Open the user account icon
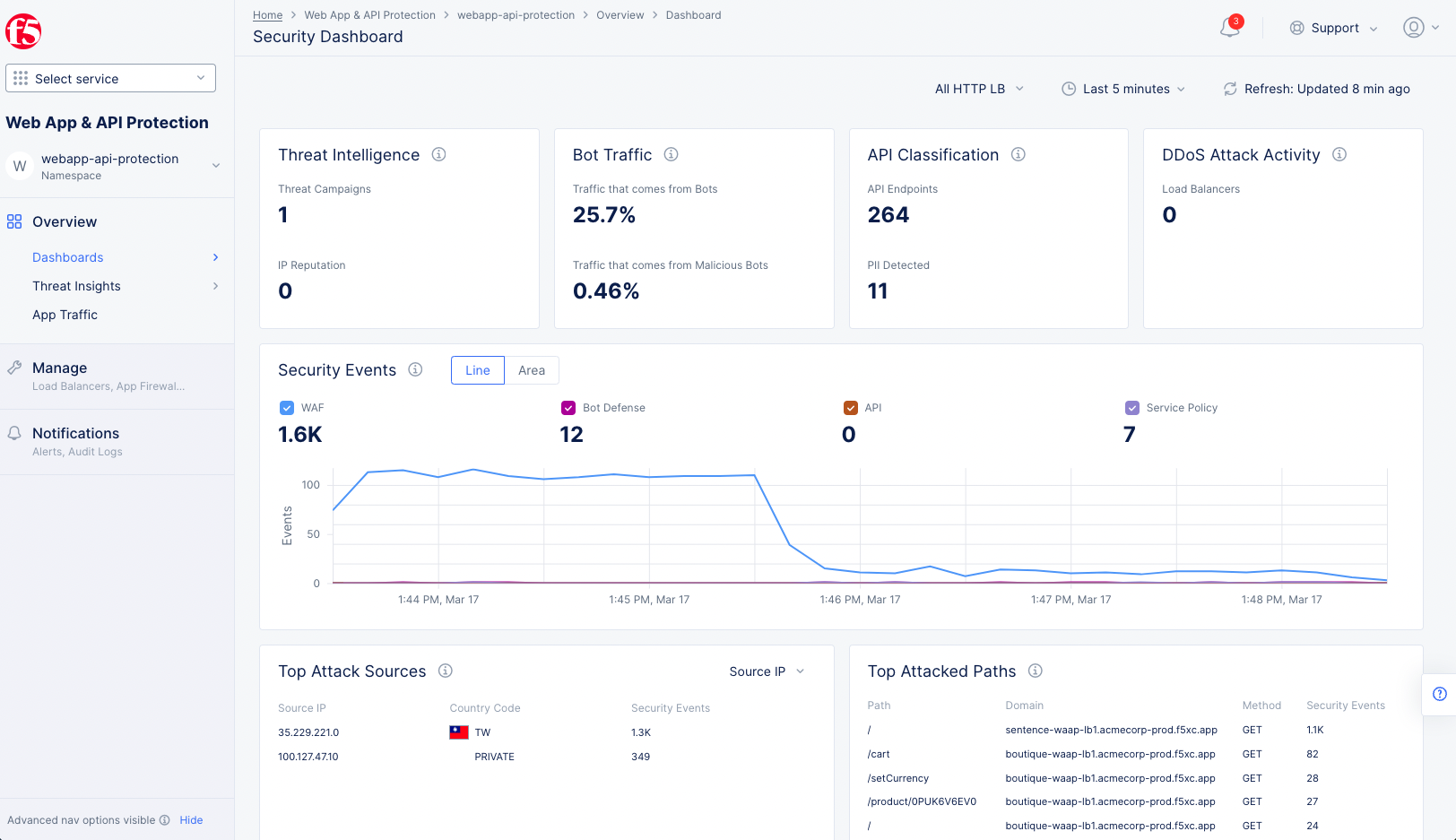 click(1412, 28)
